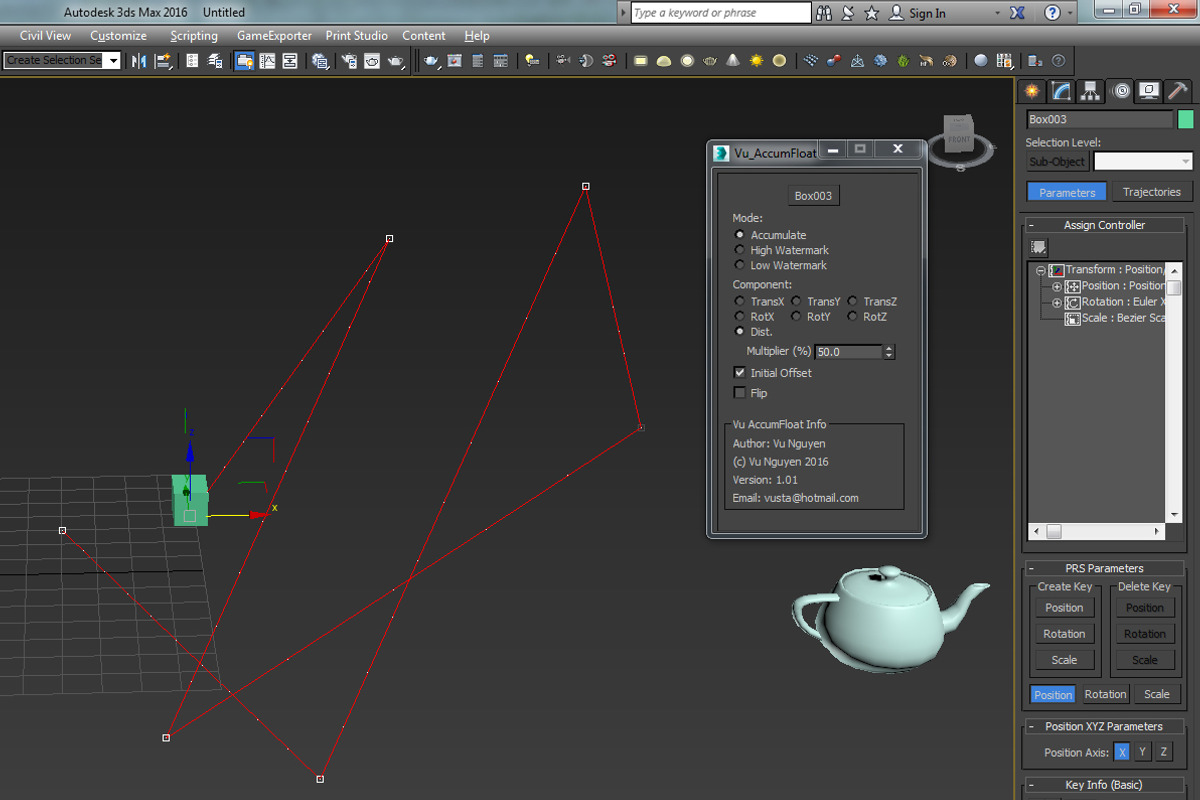Image resolution: width=1200 pixels, height=800 pixels.
Task: Open the Modify command panel tab
Action: click(1061, 91)
